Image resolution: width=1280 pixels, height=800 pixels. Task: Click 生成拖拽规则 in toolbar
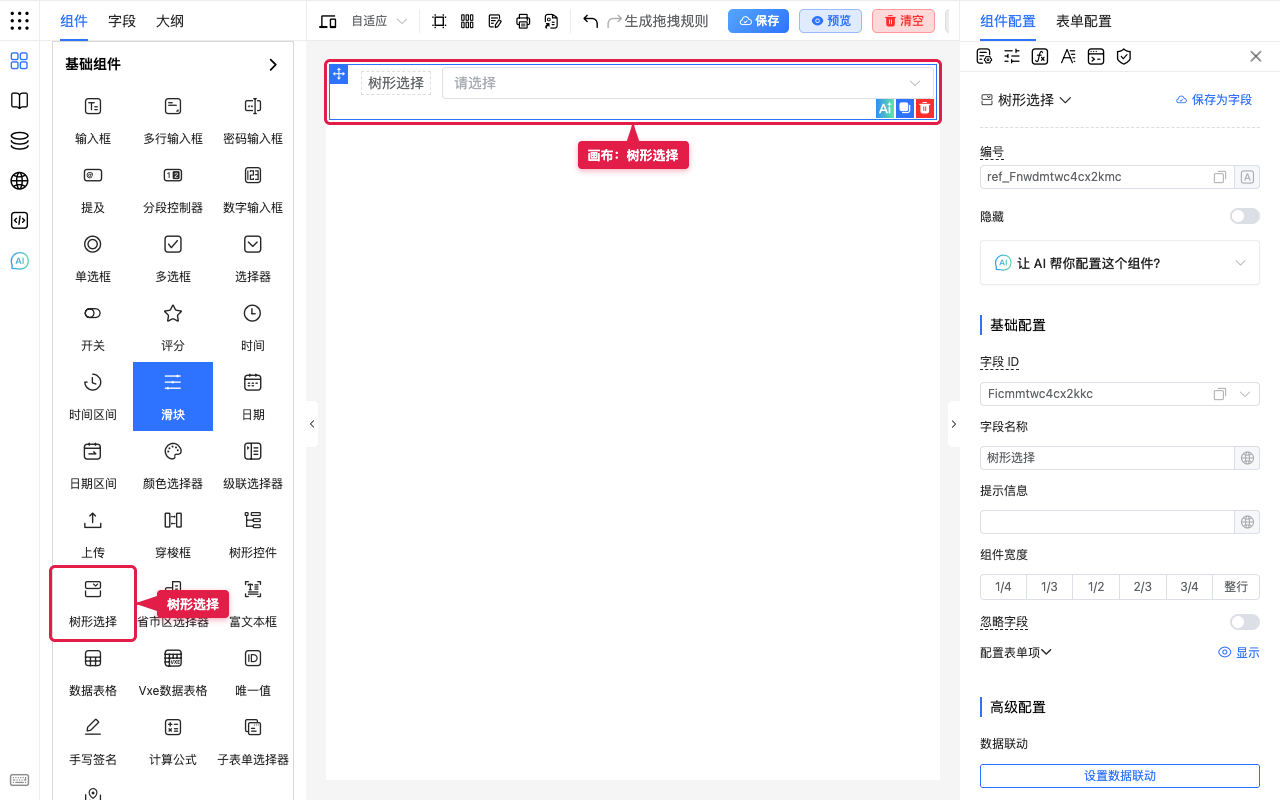pyautogui.click(x=666, y=21)
